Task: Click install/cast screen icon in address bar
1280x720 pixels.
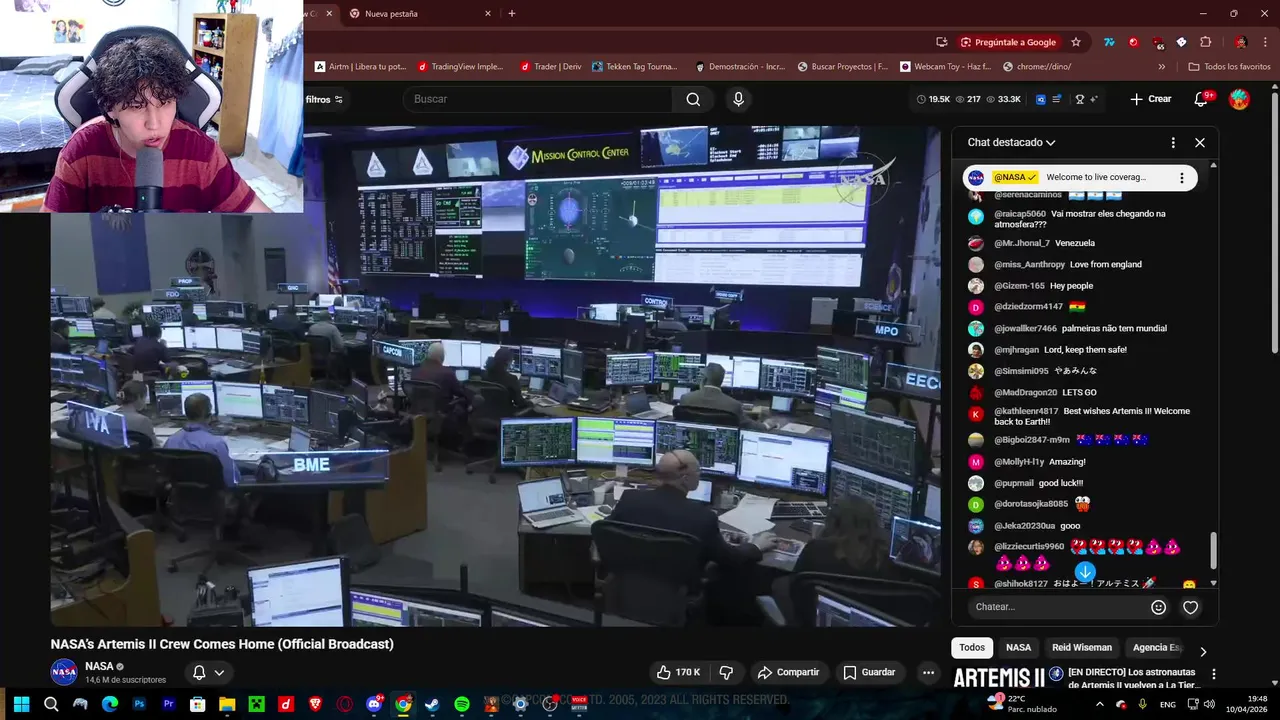Action: pyautogui.click(x=941, y=42)
